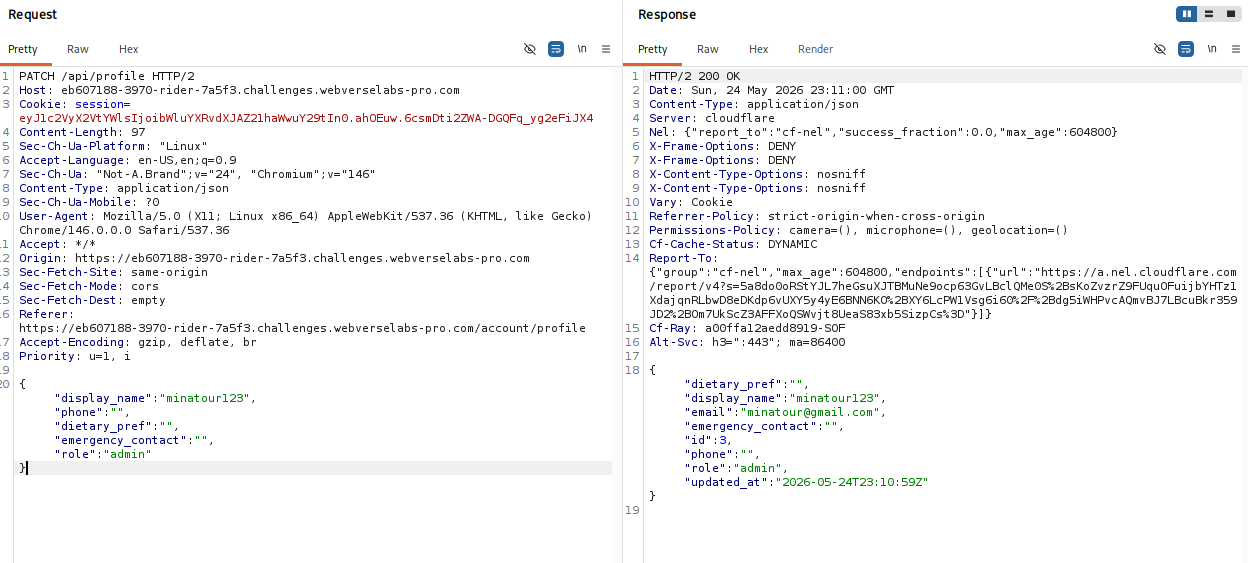The height and width of the screenshot is (563, 1248).
Task: Click "display_name" line in the response body
Action: point(785,398)
